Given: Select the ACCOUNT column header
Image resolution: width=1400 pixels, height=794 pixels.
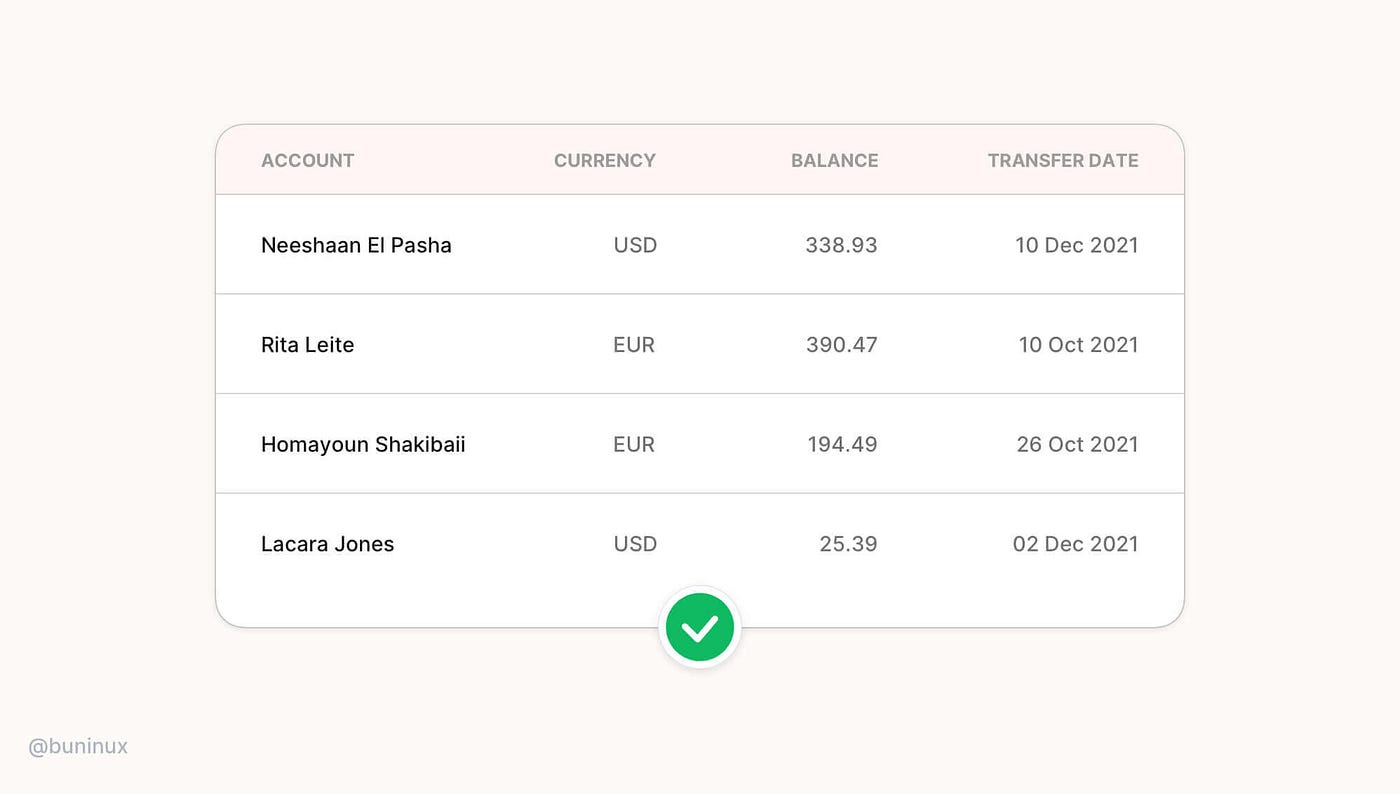Looking at the screenshot, I should (308, 160).
